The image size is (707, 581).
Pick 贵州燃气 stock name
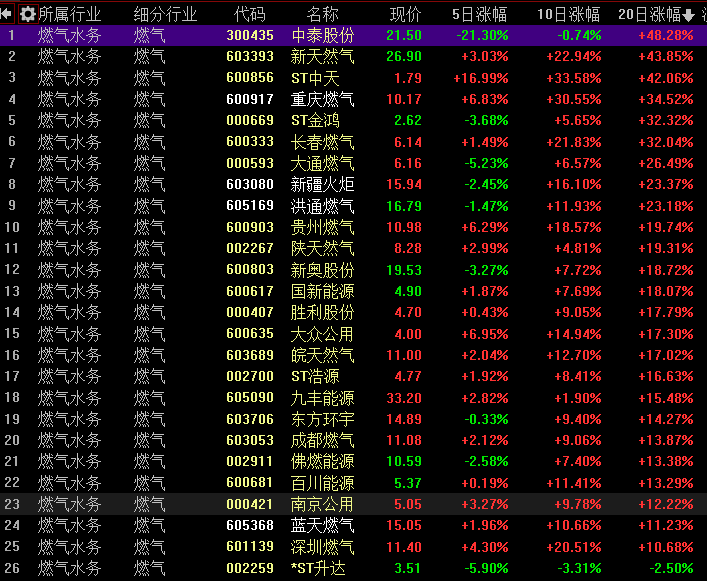pos(323,227)
